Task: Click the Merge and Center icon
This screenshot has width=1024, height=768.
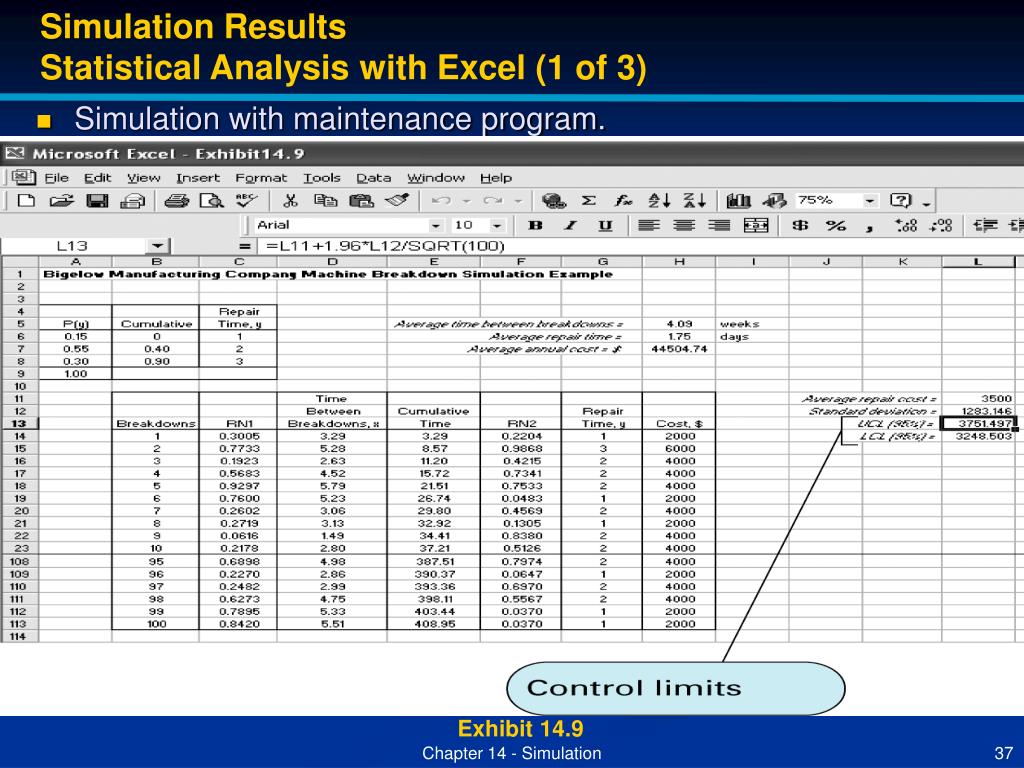Action: coord(756,225)
